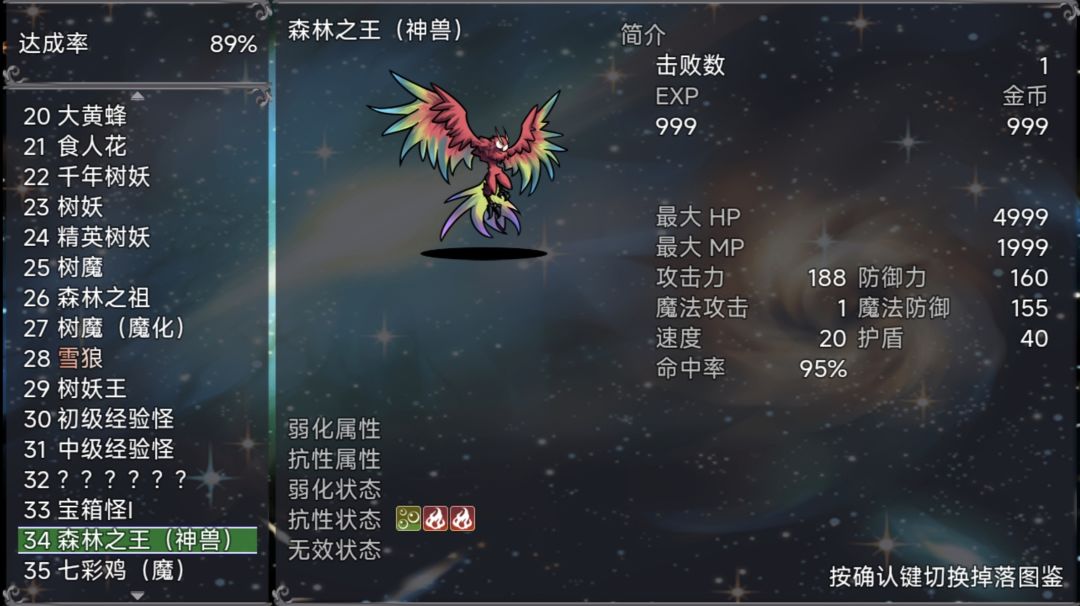Select entry 35 七彩鸡(魔)
1080x606 pixels.
pyautogui.click(x=138, y=570)
